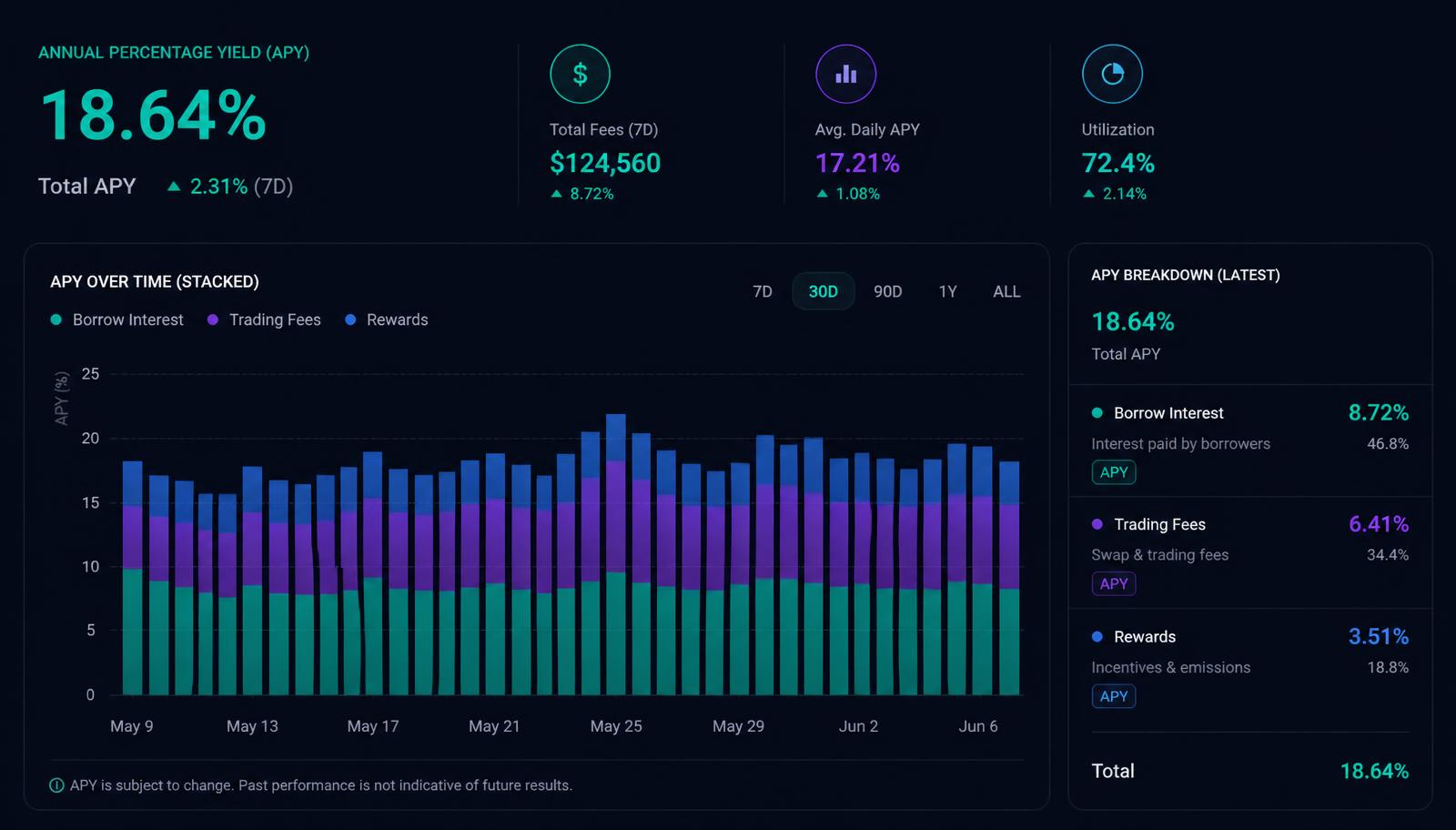
Task: Click the APY disclaimer text below chart
Action: (x=321, y=785)
